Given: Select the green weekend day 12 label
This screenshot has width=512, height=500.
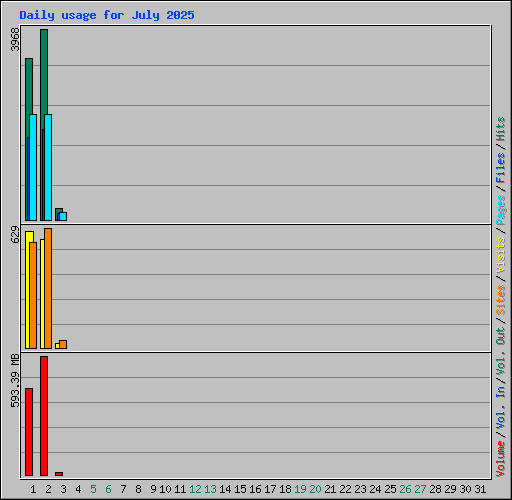Looking at the screenshot, I should tap(195, 489).
